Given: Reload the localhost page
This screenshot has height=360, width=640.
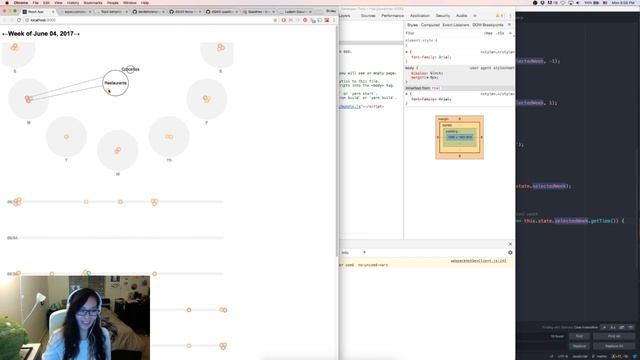Looking at the screenshot, I should pyautogui.click(x=19, y=20).
